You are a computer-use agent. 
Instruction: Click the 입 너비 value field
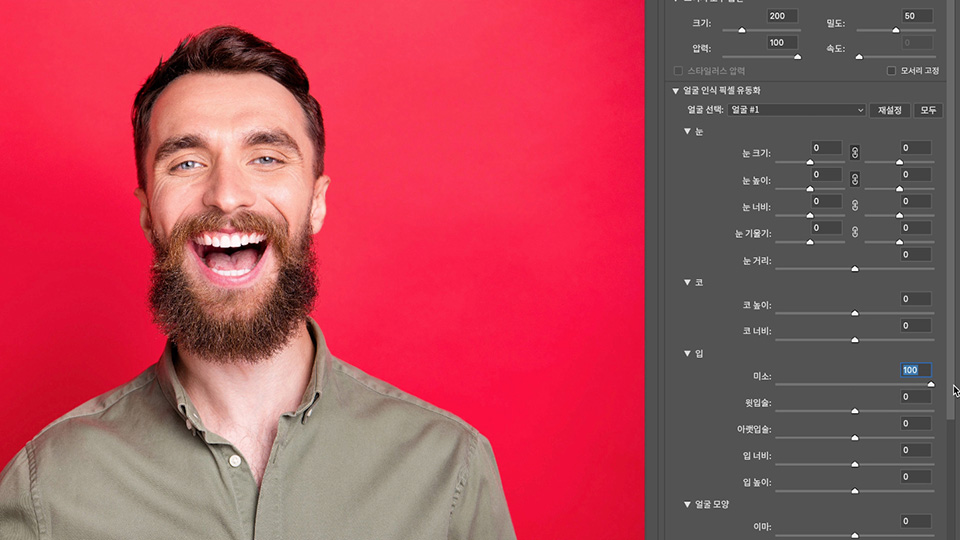pos(916,450)
